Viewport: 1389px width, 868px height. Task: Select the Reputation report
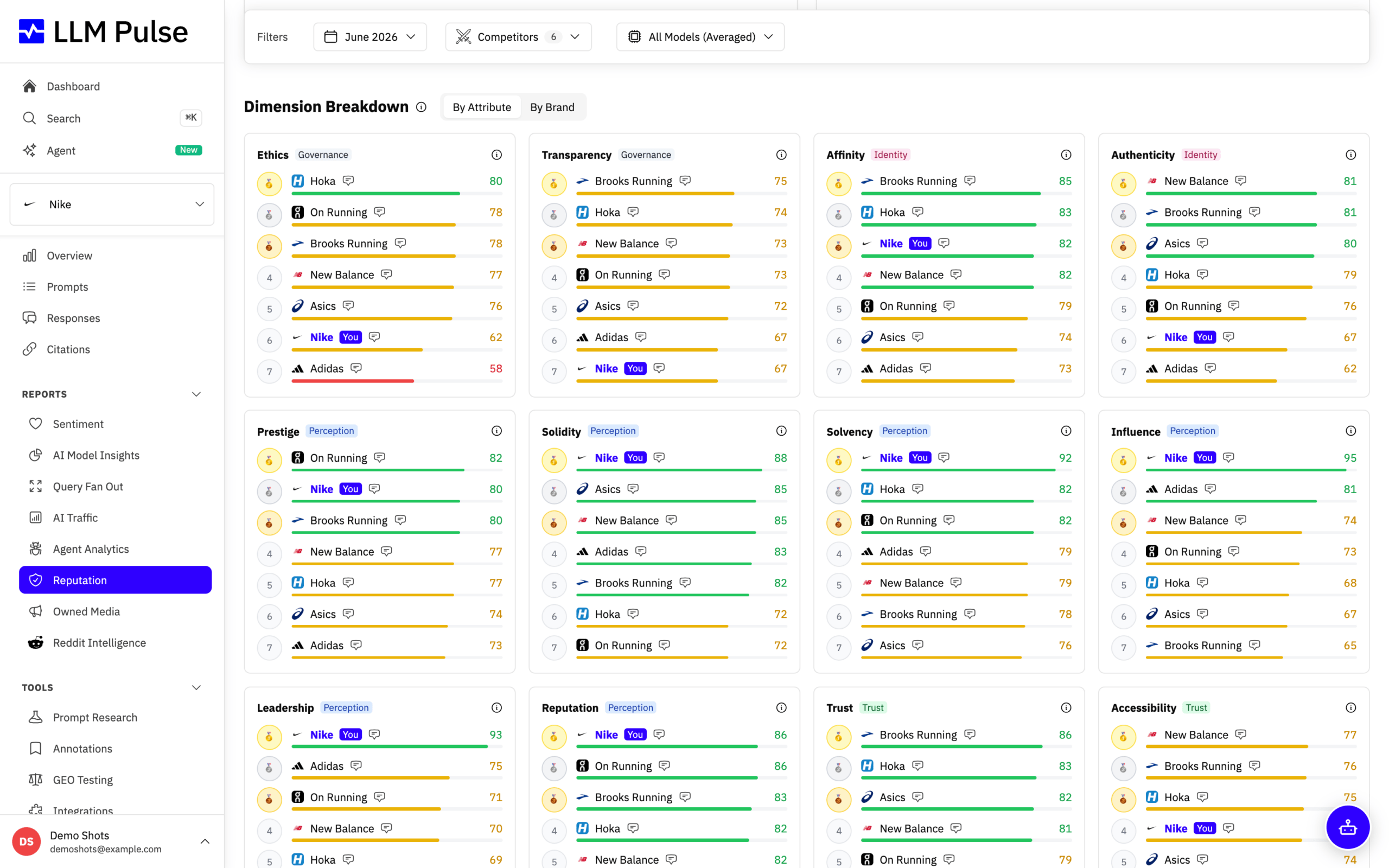pyautogui.click(x=116, y=580)
